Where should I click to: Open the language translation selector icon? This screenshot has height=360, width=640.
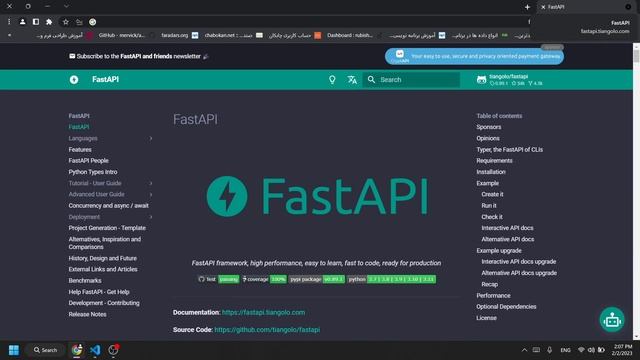tap(352, 80)
